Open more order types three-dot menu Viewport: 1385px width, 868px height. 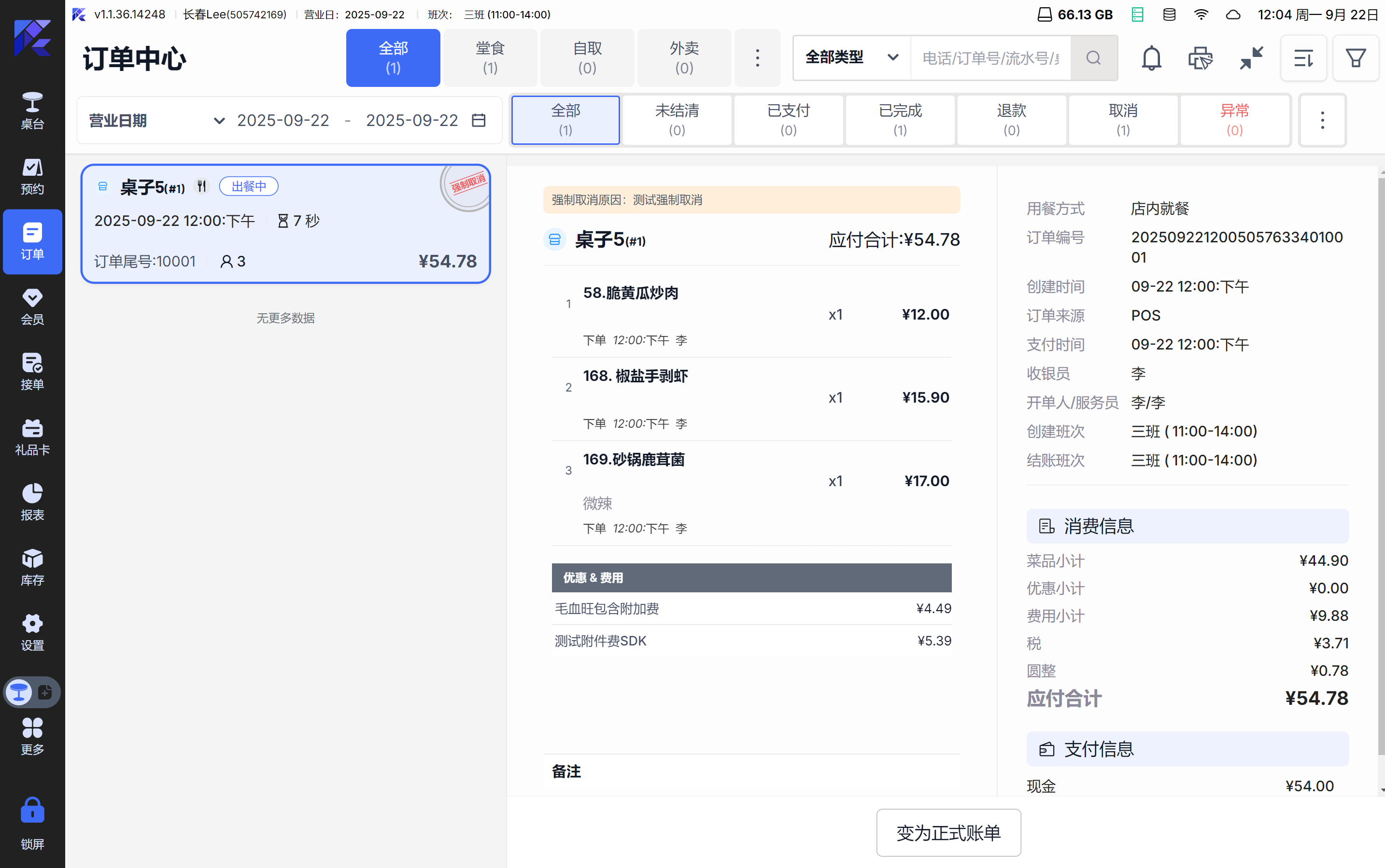757,58
